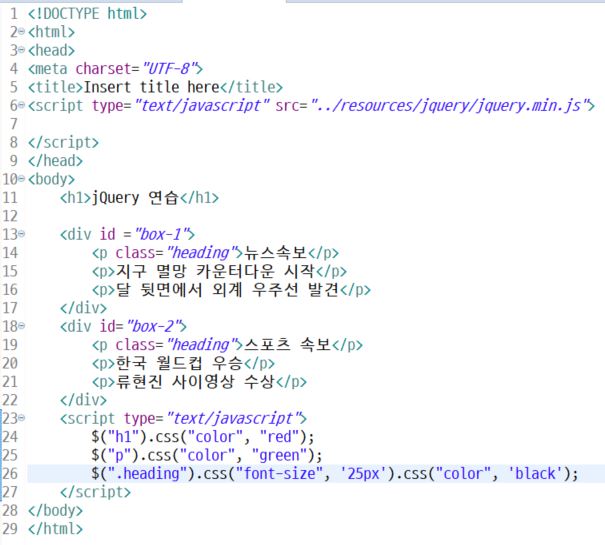605x545 pixels.
Task: Click the $("h1") selector on line 24
Action: tap(120, 437)
